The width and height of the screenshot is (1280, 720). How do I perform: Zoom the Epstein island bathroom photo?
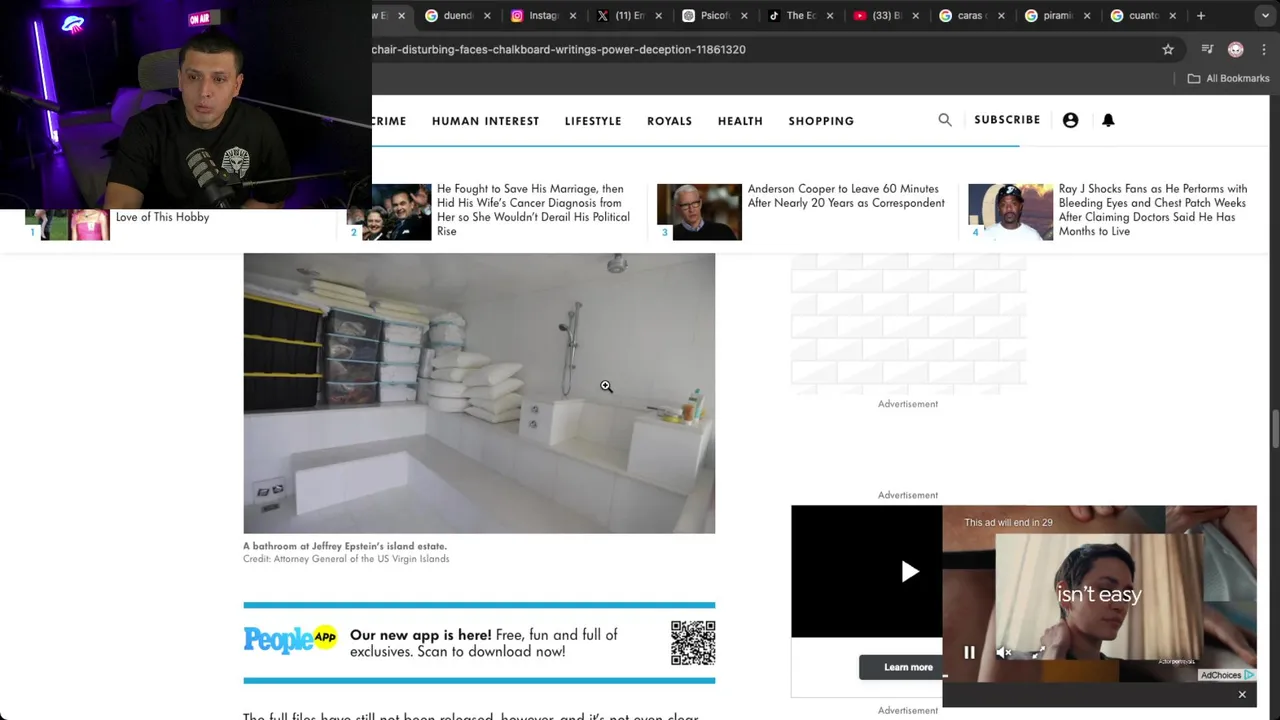coord(479,393)
